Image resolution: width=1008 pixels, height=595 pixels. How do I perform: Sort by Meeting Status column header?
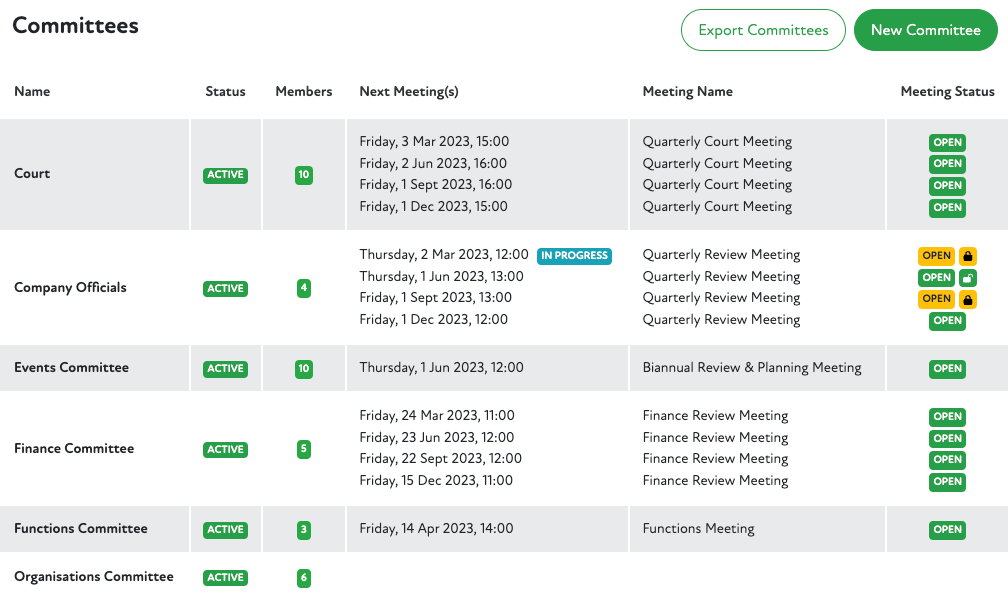point(947,92)
